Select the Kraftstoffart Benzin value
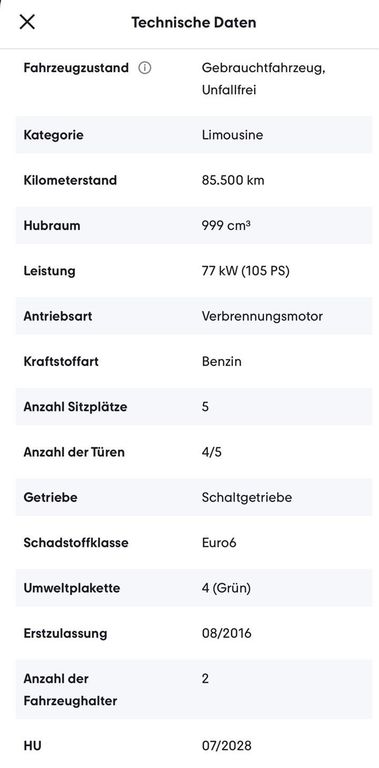Screen dimensions: 379x768 point(221,361)
